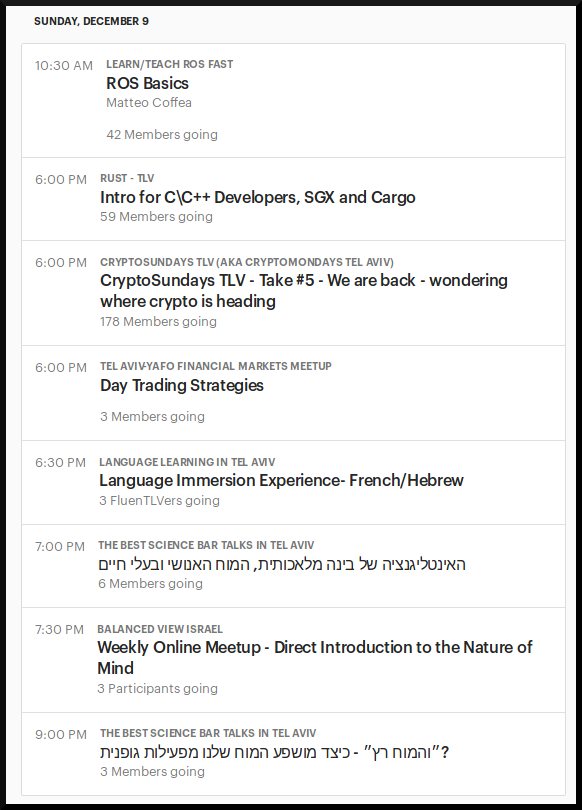Viewport: 582px width, 810px height.
Task: Open the Learn/Teach ROS Fast group
Action: click(x=169, y=64)
